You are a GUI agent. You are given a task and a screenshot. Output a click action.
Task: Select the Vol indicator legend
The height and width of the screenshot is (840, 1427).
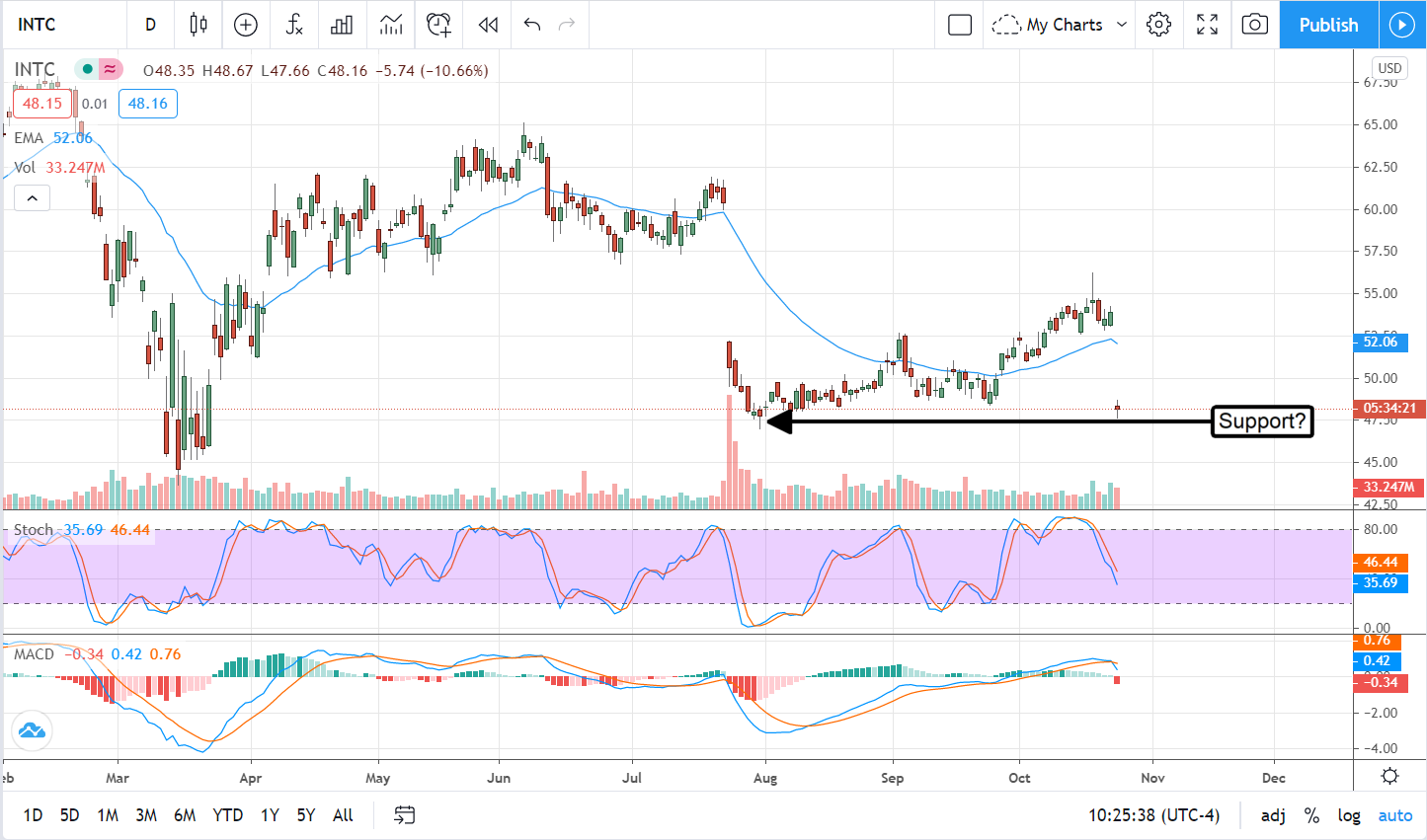pos(25,168)
